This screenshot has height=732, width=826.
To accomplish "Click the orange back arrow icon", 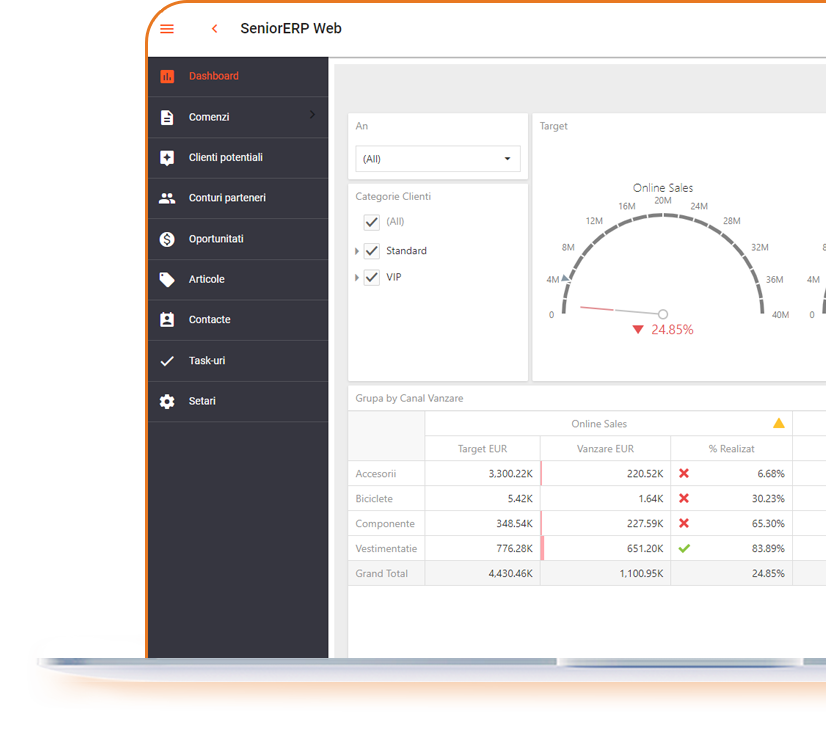I will tap(214, 29).
